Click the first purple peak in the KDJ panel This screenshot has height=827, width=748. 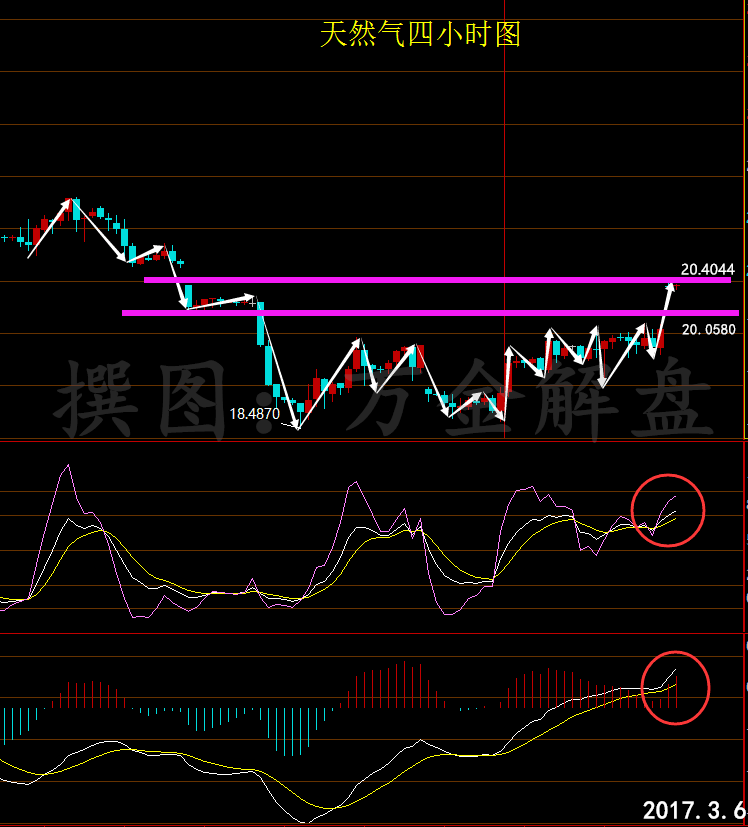tap(68, 466)
